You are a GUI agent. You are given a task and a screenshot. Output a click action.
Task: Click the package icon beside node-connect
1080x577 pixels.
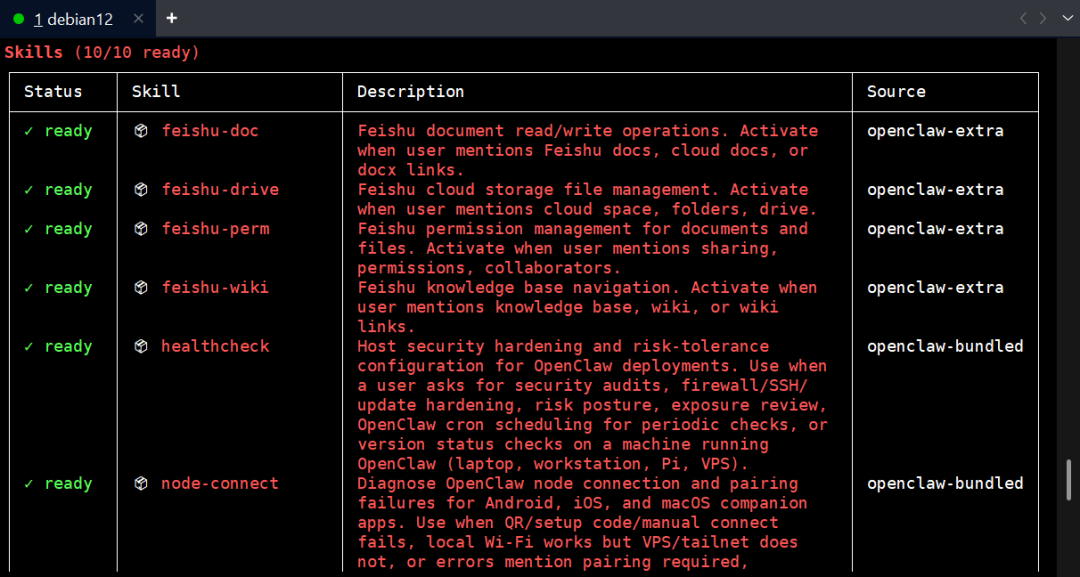click(141, 484)
